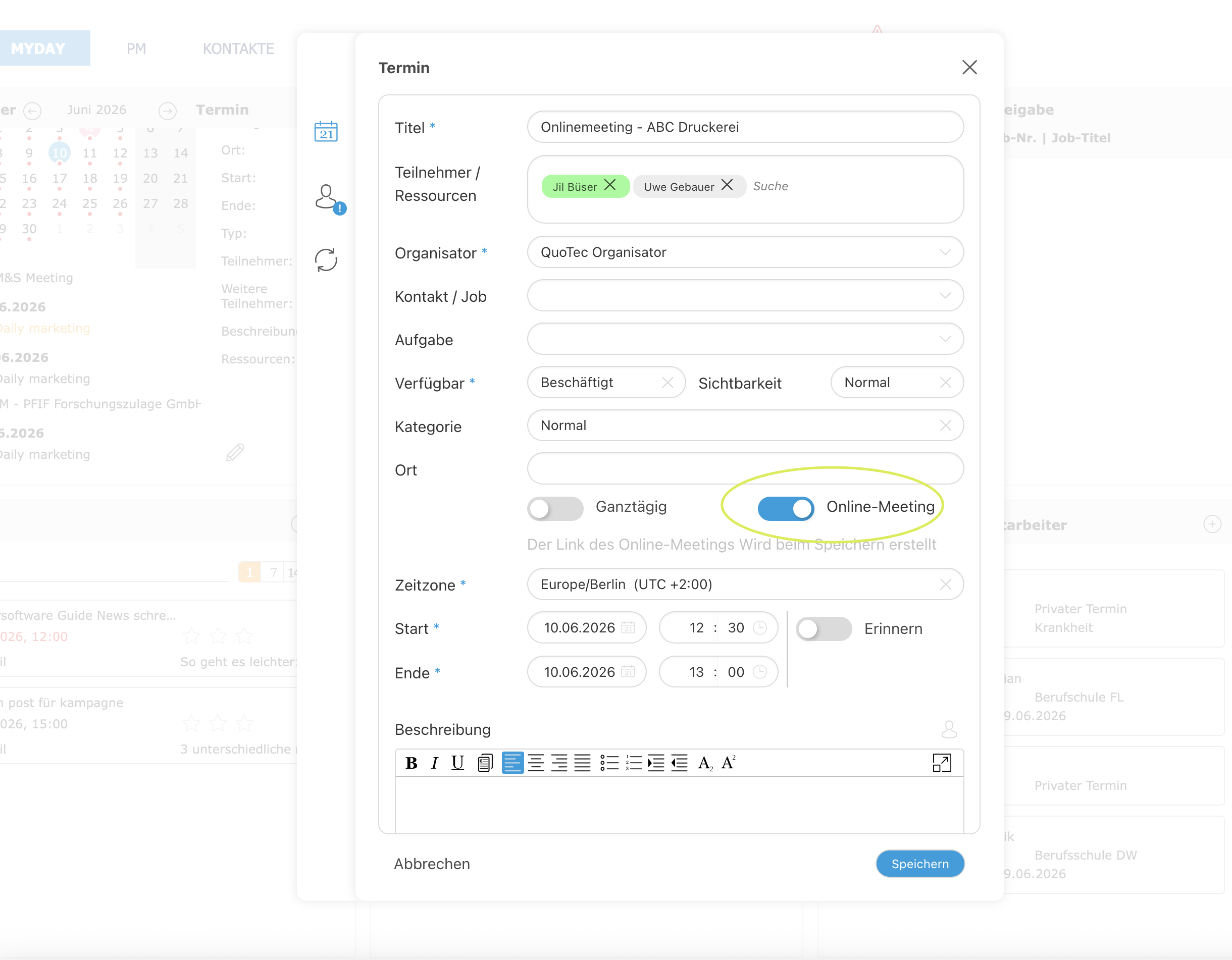Open the Organisator dropdown
The width and height of the screenshot is (1232, 960).
pyautogui.click(x=745, y=252)
